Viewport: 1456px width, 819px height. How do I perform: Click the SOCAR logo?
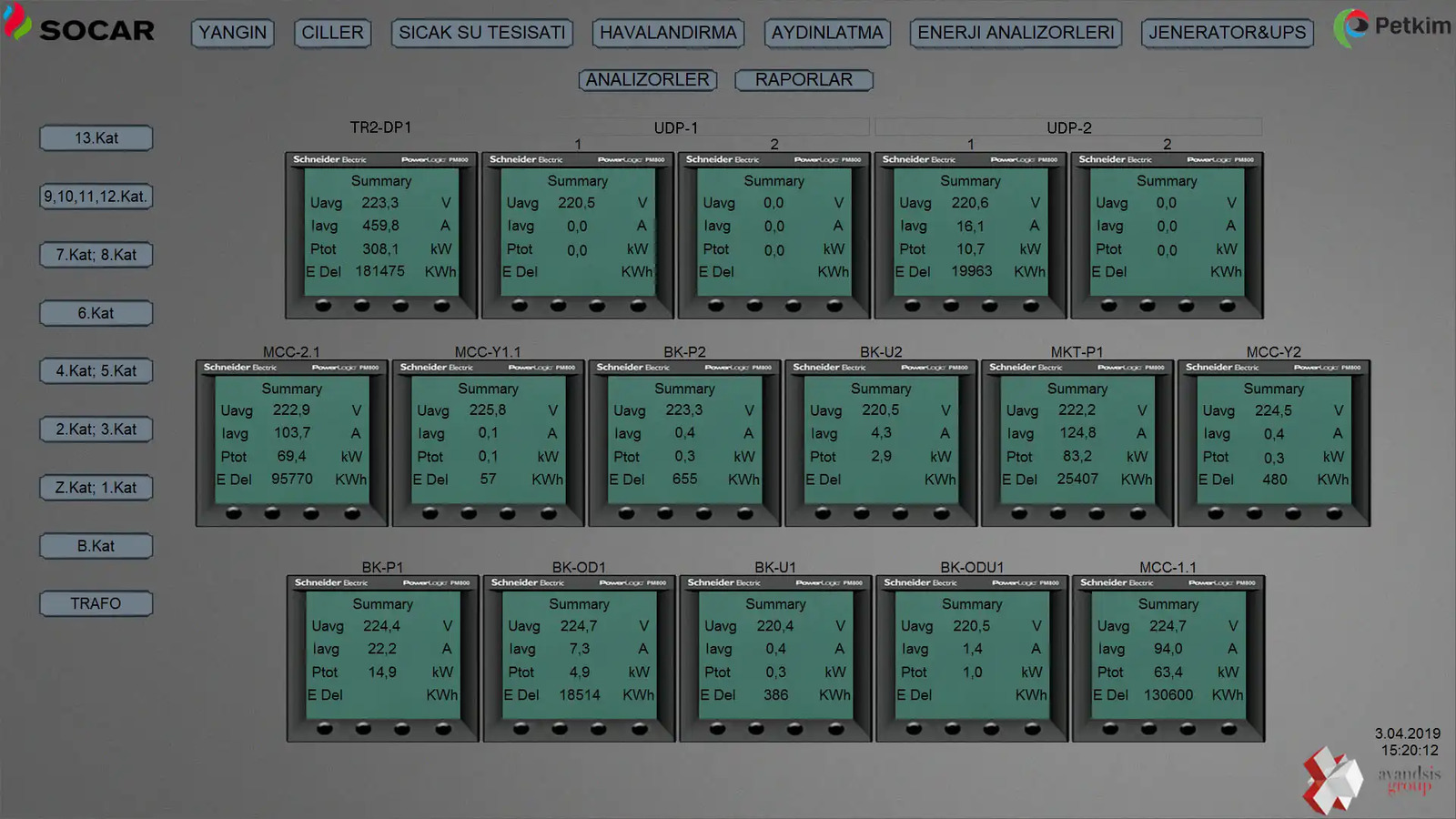pyautogui.click(x=79, y=27)
